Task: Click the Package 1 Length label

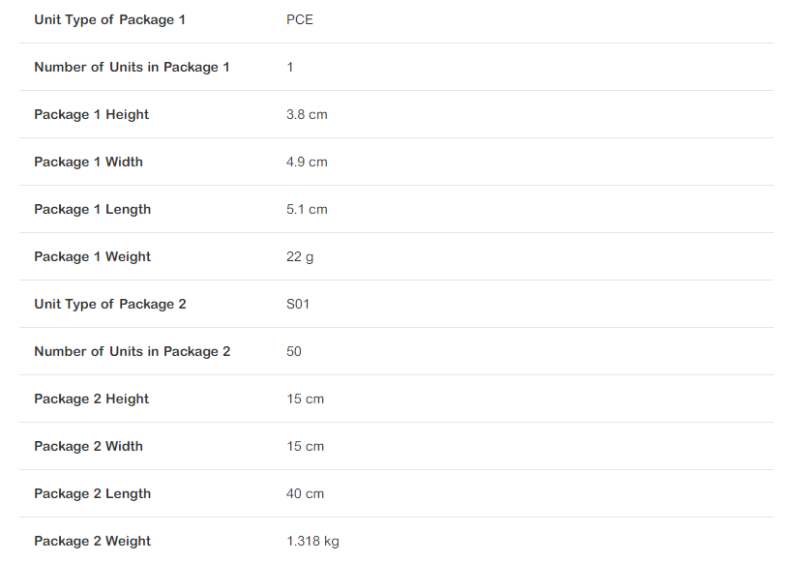Action: click(92, 210)
